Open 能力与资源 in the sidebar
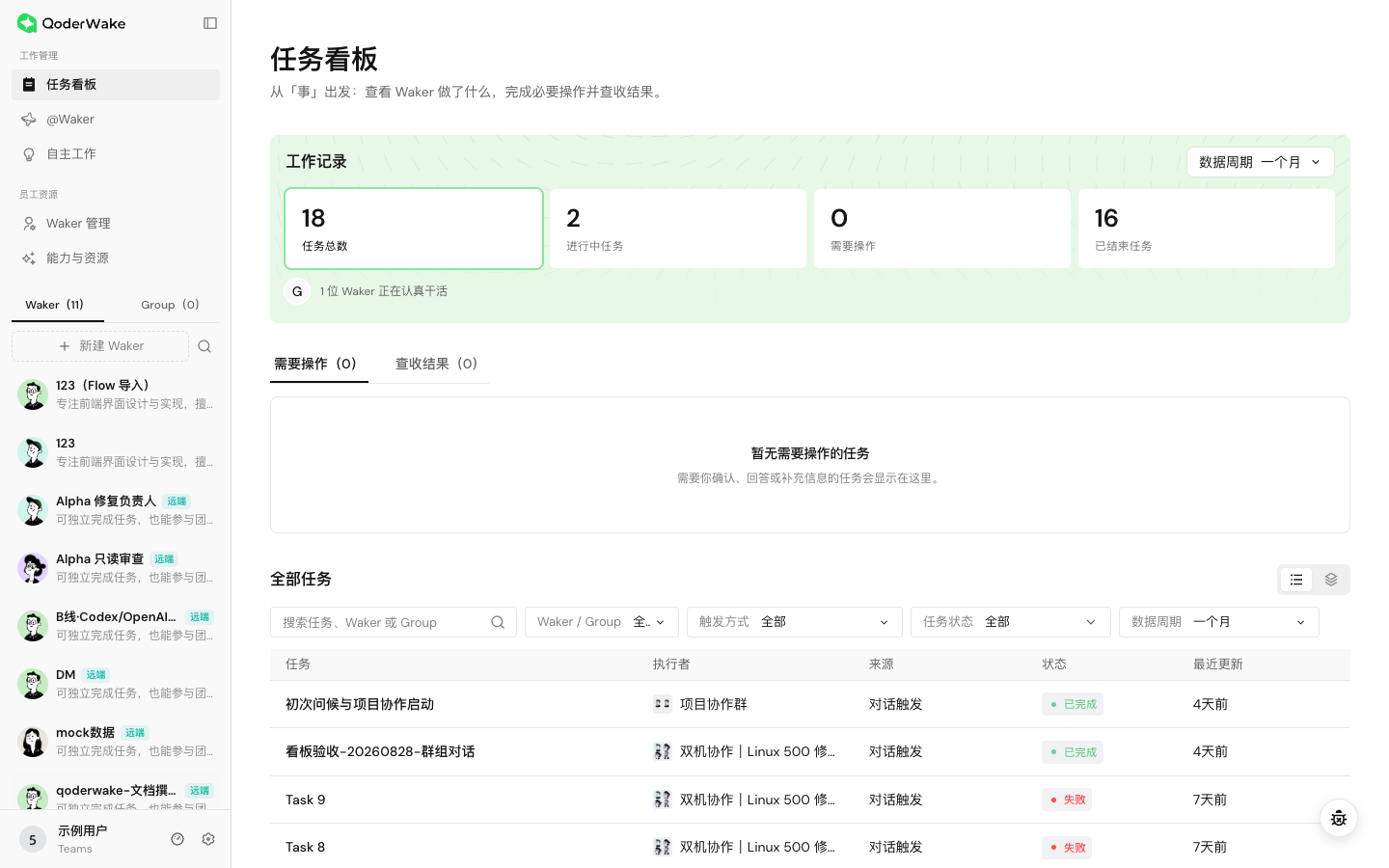This screenshot has width=1389, height=868. (x=116, y=258)
